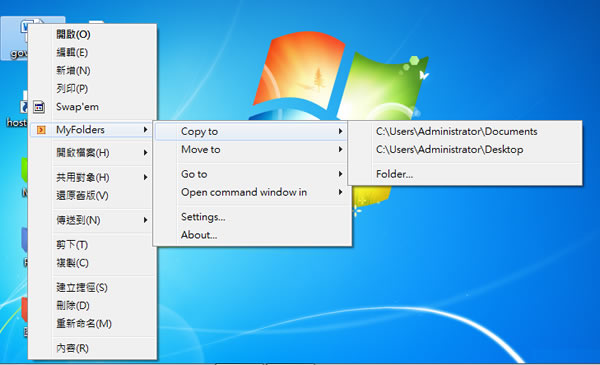Choose 重新命名(M) to rename the file
Viewport: 600px width, 365px height.
(92, 324)
